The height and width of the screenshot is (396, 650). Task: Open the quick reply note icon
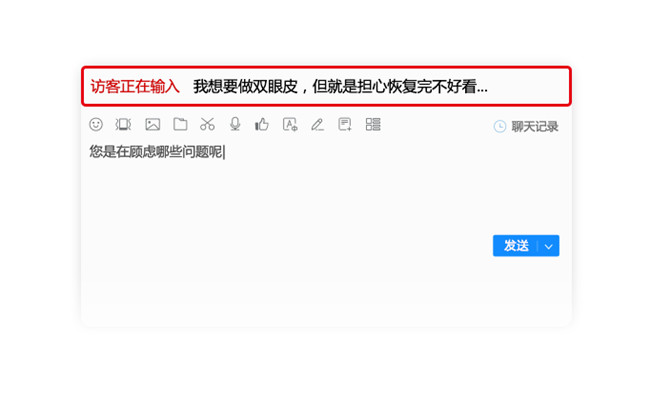tap(345, 124)
